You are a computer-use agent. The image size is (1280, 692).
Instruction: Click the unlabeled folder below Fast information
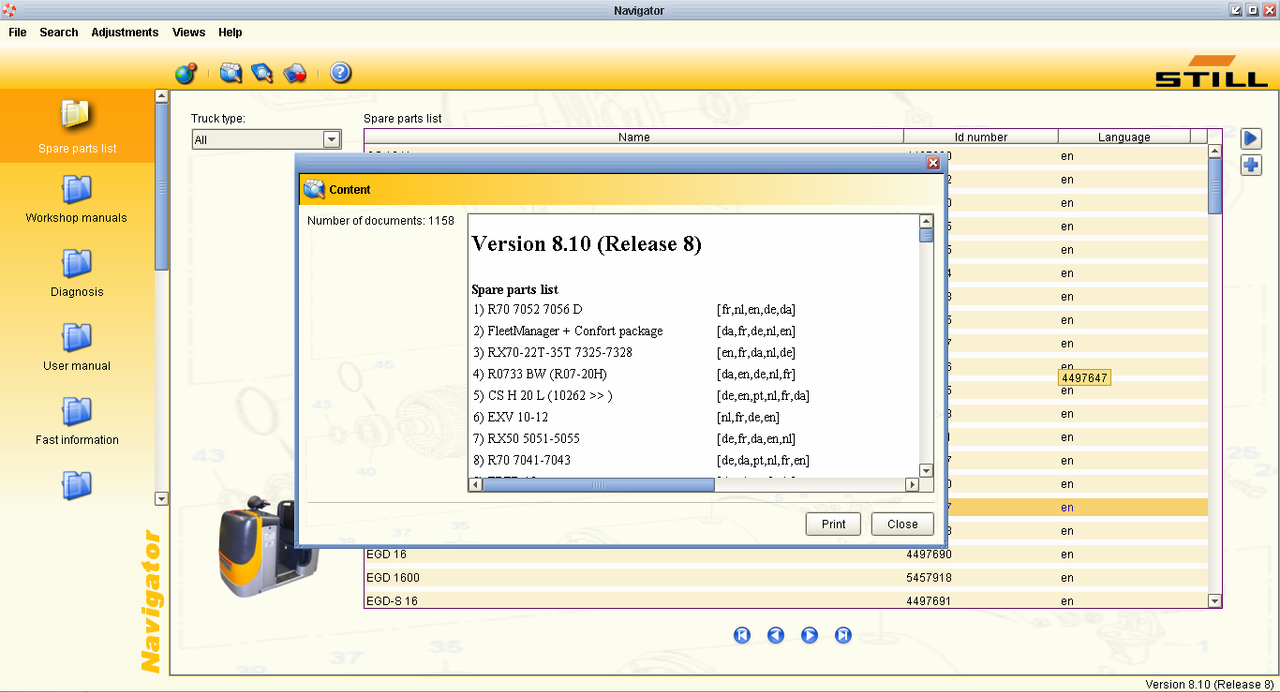click(77, 485)
